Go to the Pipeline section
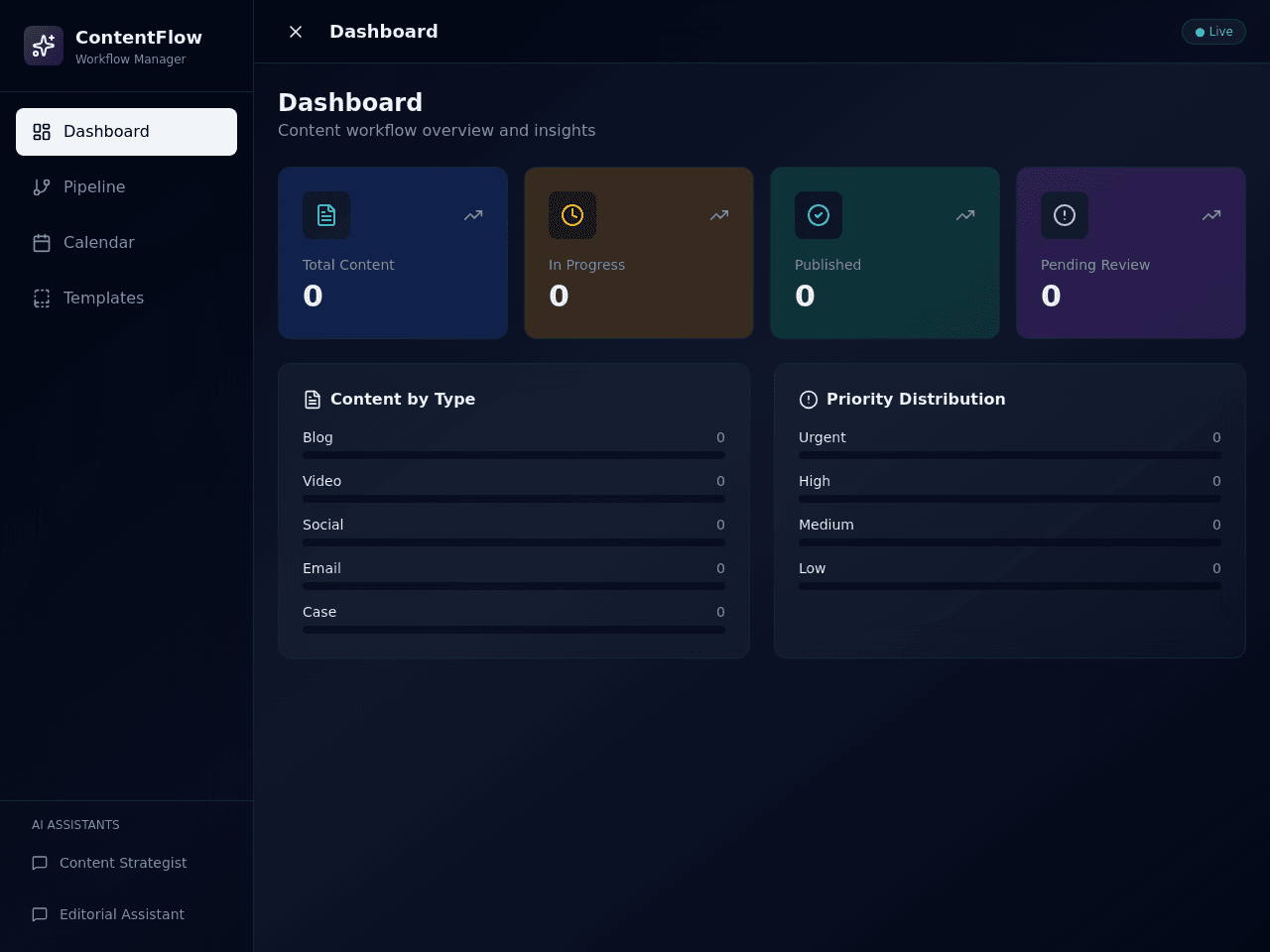This screenshot has height=952, width=1270. tap(126, 187)
